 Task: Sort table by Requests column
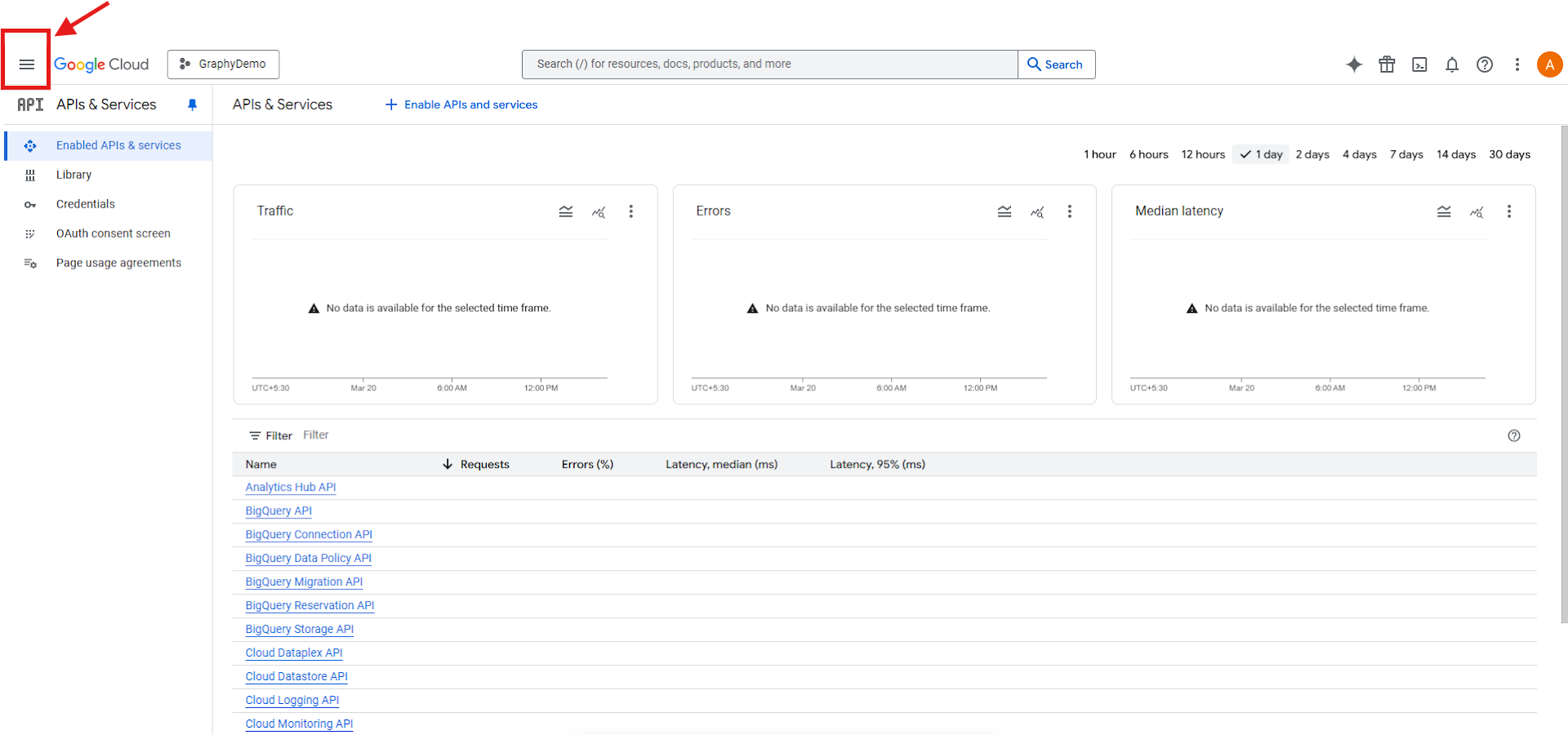click(484, 465)
